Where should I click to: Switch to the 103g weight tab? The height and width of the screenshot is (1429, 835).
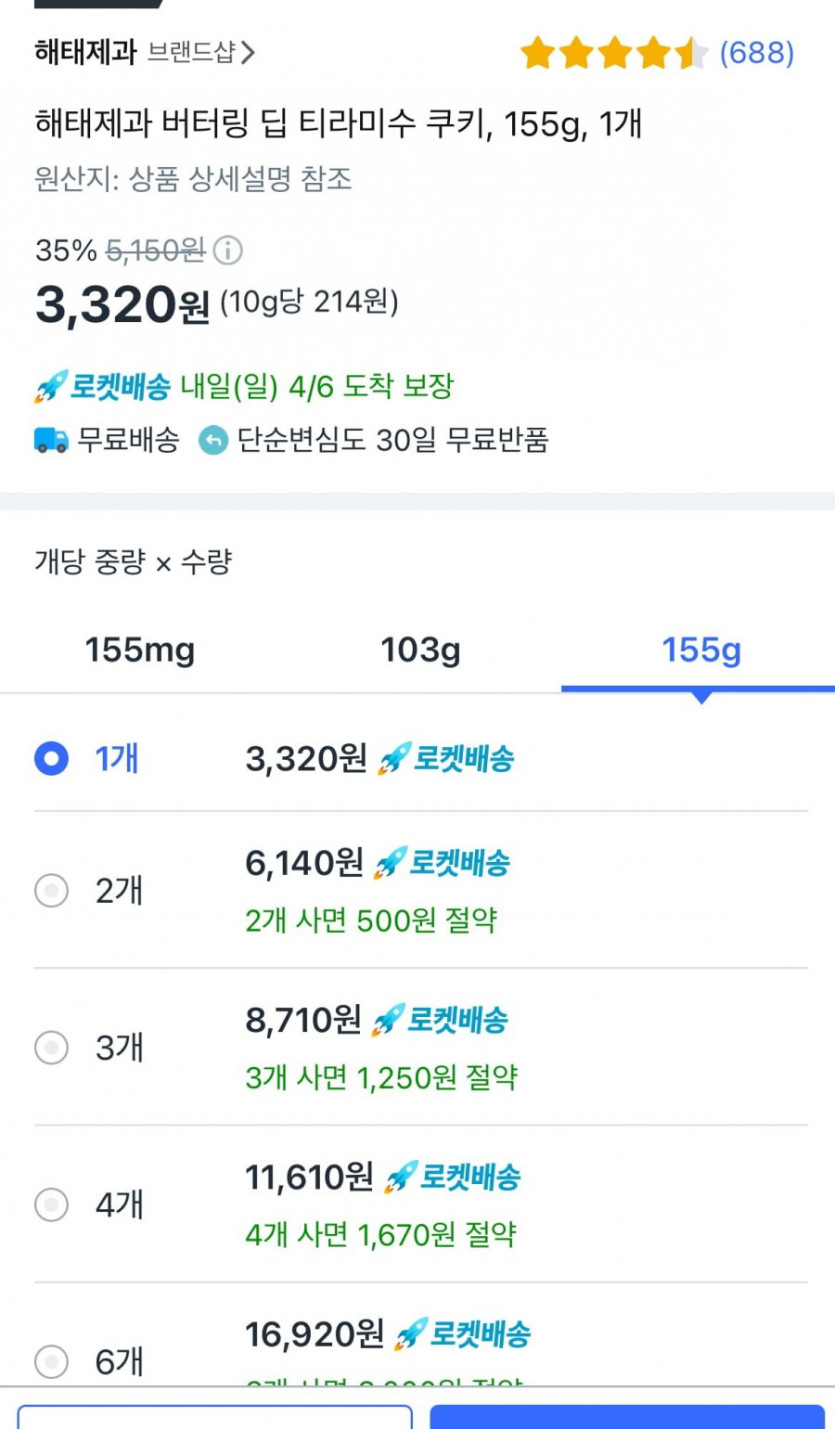coord(420,651)
